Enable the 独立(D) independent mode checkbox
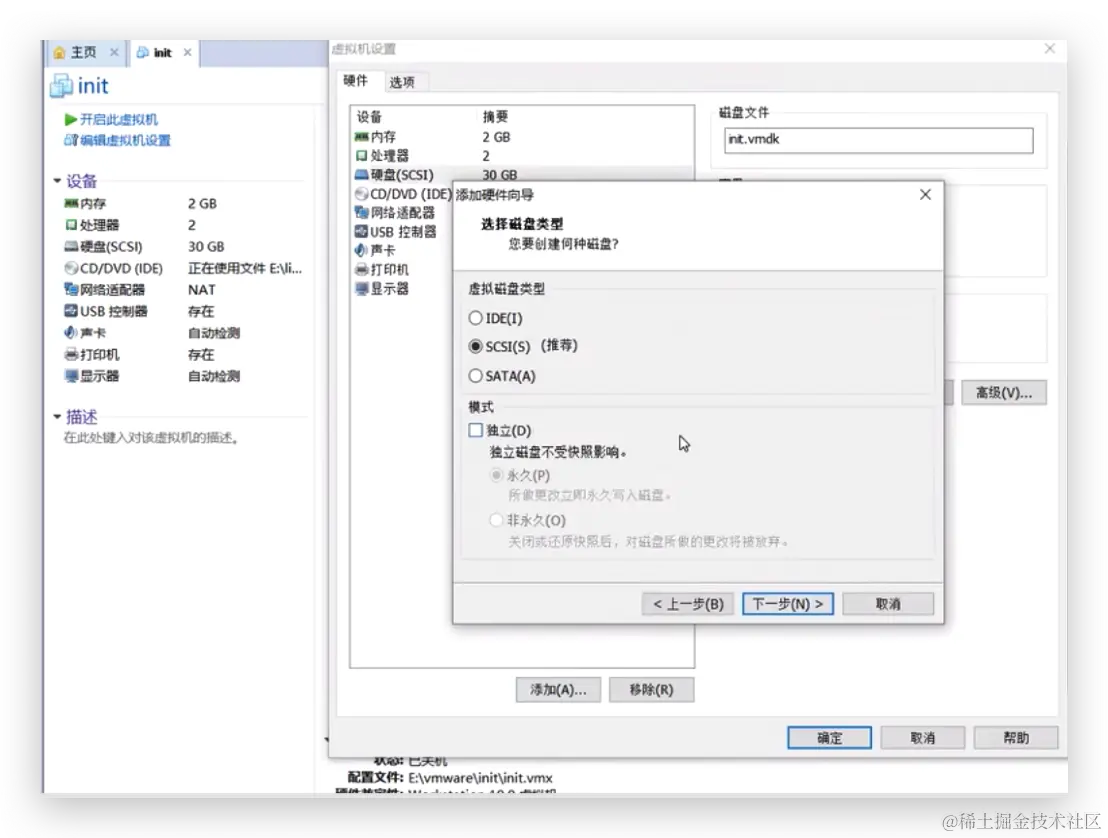Image resolution: width=1108 pixels, height=838 pixels. [x=476, y=430]
